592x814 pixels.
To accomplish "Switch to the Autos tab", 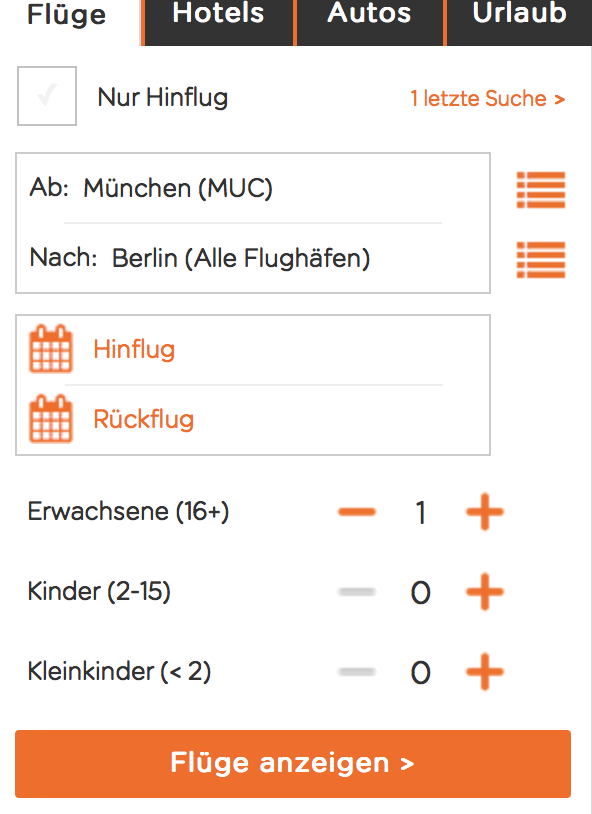I will (369, 21).
